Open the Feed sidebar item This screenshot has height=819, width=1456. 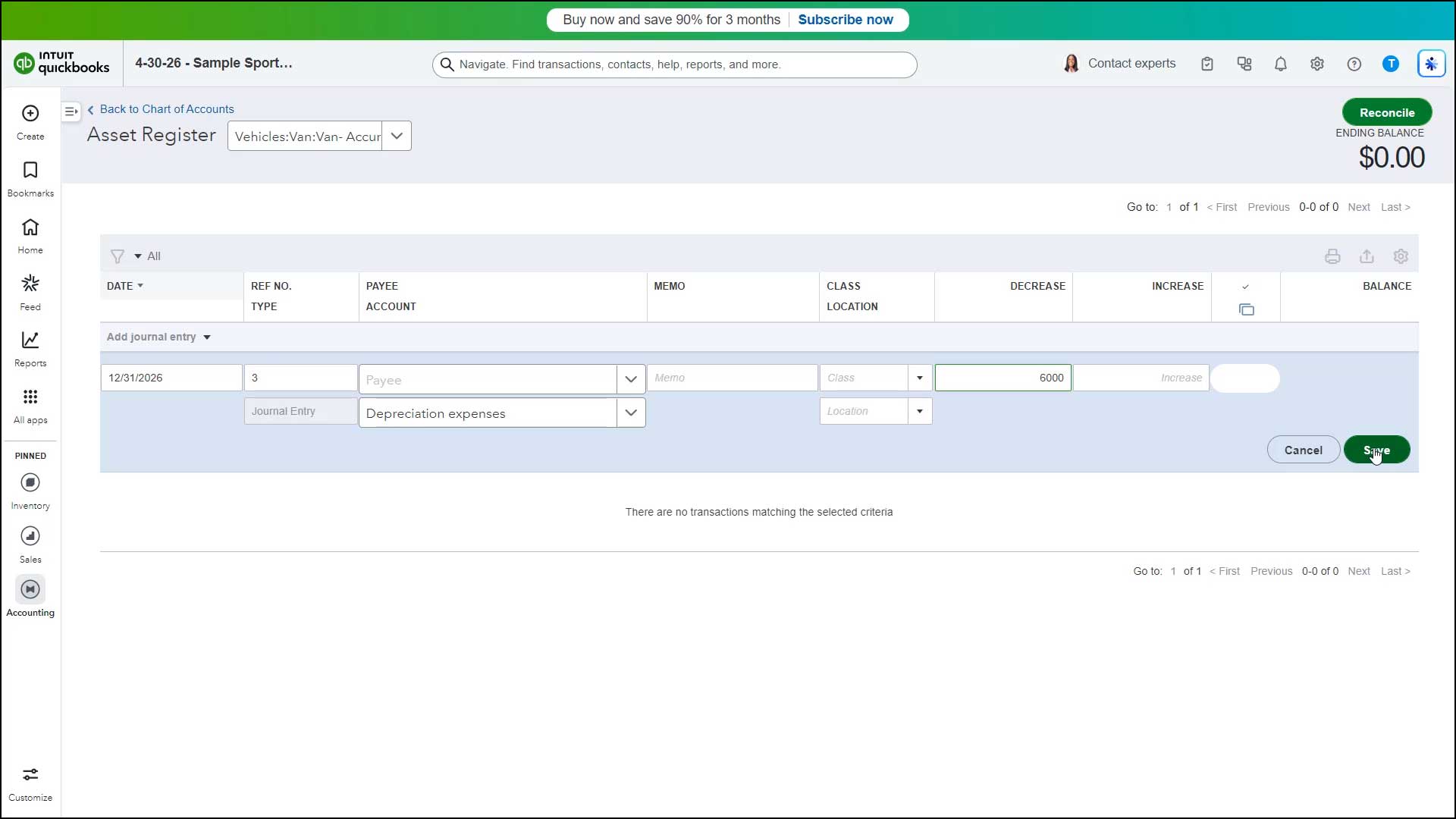tap(30, 293)
